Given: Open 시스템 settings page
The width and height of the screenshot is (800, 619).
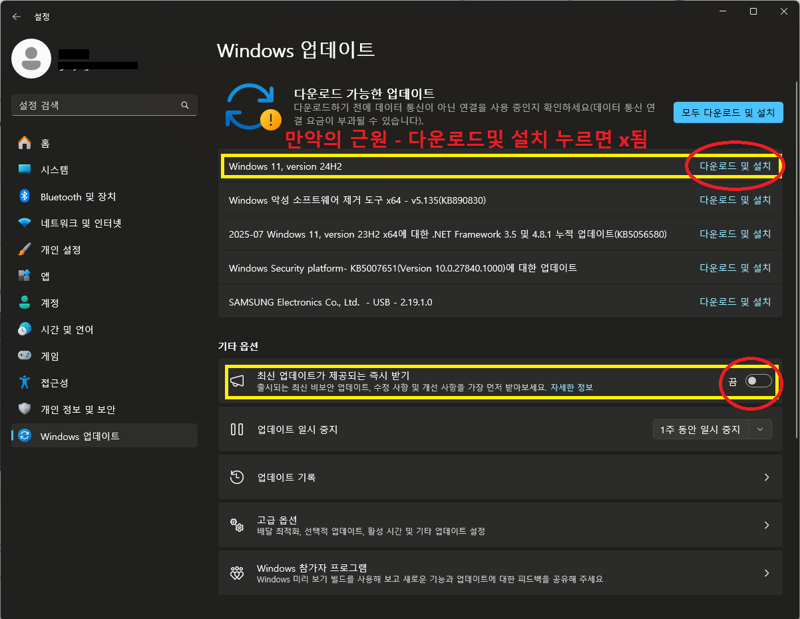Looking at the screenshot, I should pyautogui.click(x=104, y=169).
